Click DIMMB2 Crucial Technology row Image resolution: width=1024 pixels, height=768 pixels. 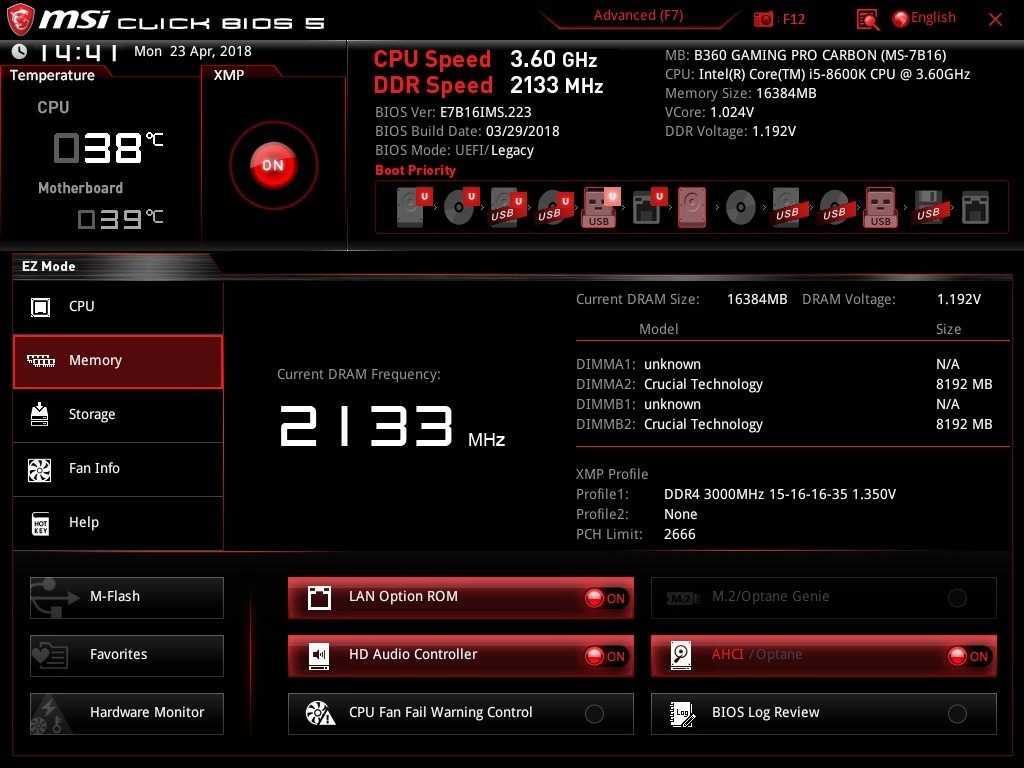point(784,424)
